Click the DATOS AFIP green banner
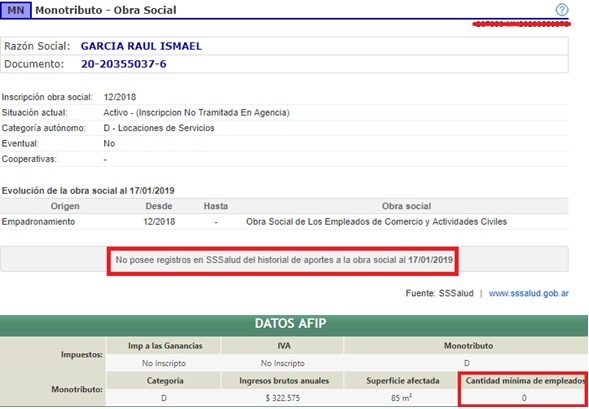Viewport: 589px width, 409px height. (294, 325)
